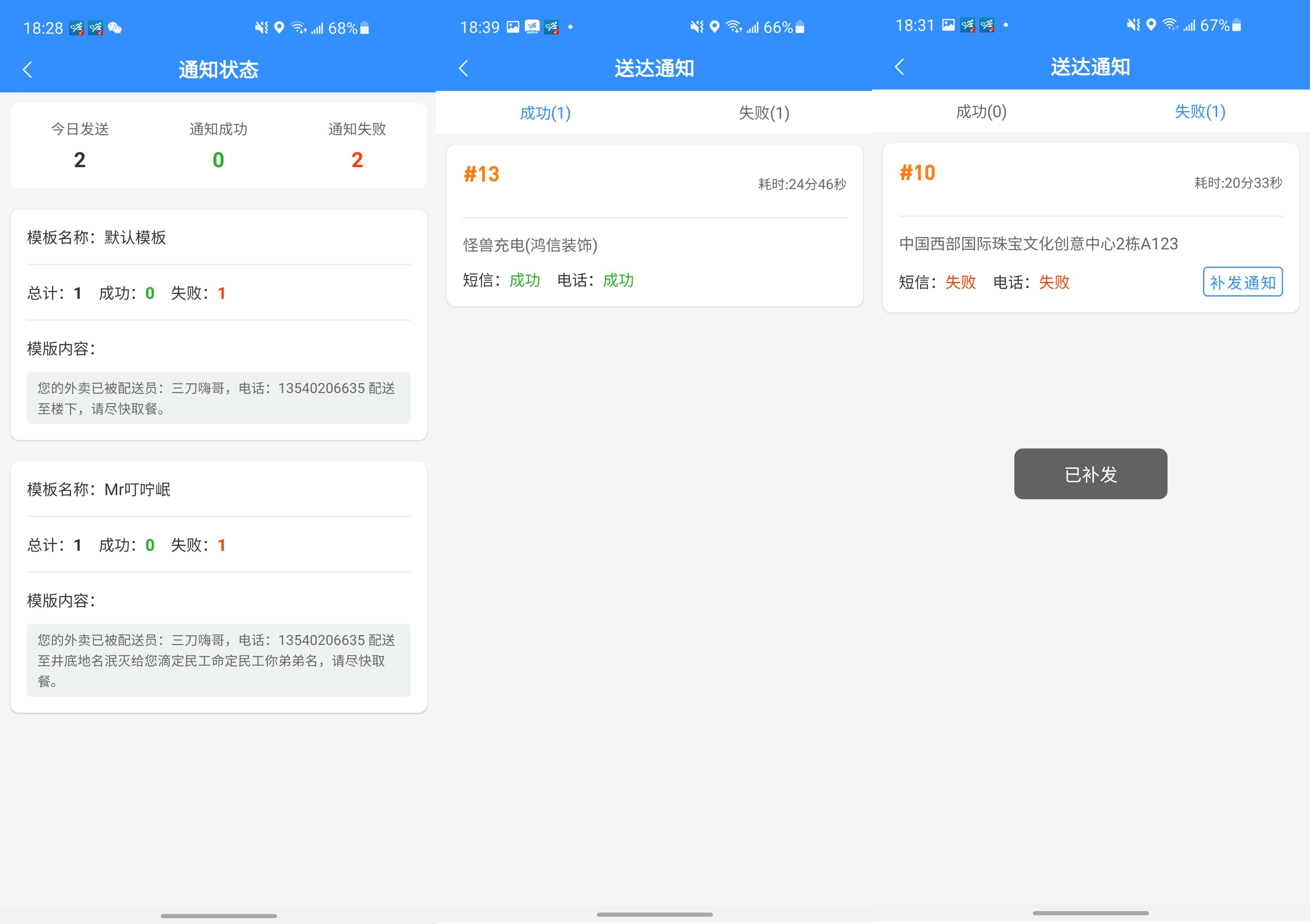Tap back arrow on 18:31 送达通知 screen

click(x=900, y=67)
